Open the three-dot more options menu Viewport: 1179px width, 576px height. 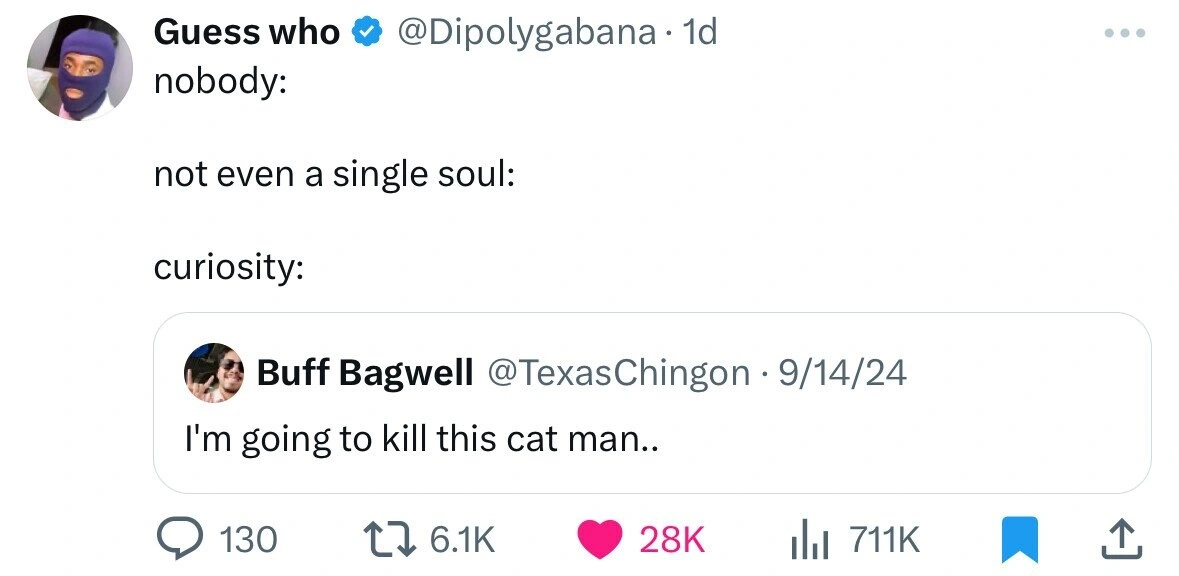click(x=1125, y=33)
